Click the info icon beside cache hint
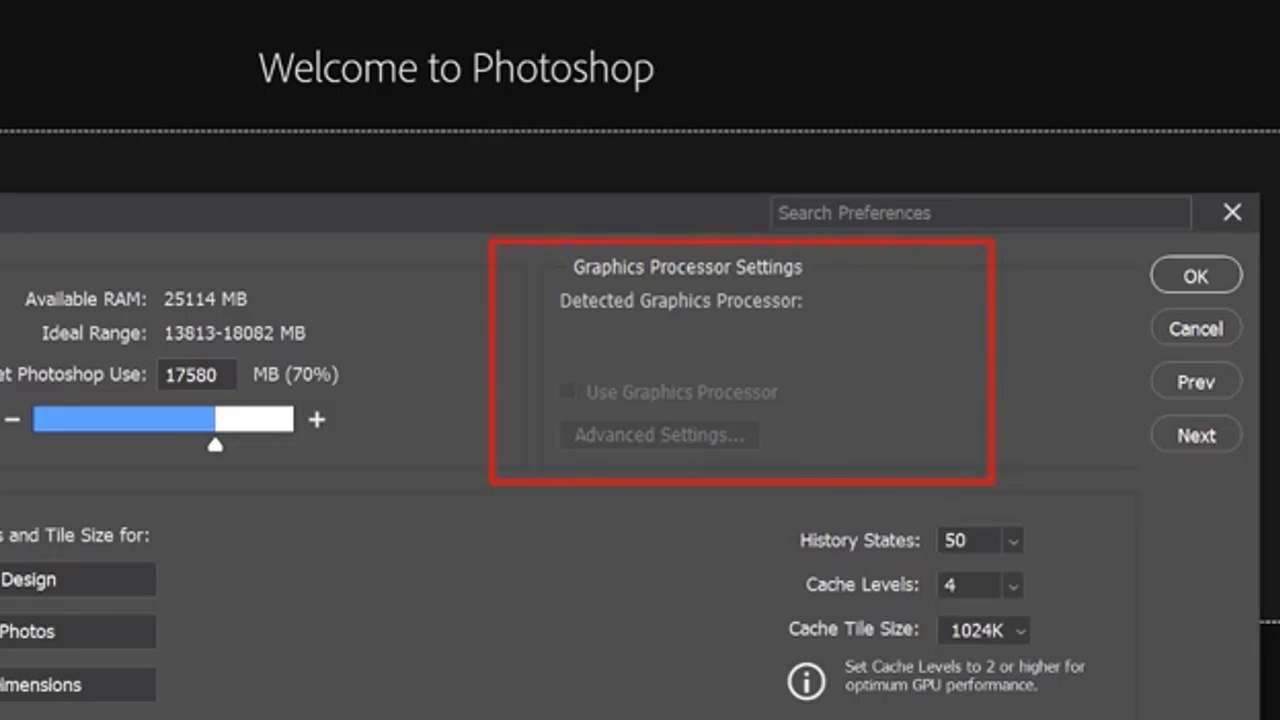Screen dimensions: 1280x720 [806, 682]
